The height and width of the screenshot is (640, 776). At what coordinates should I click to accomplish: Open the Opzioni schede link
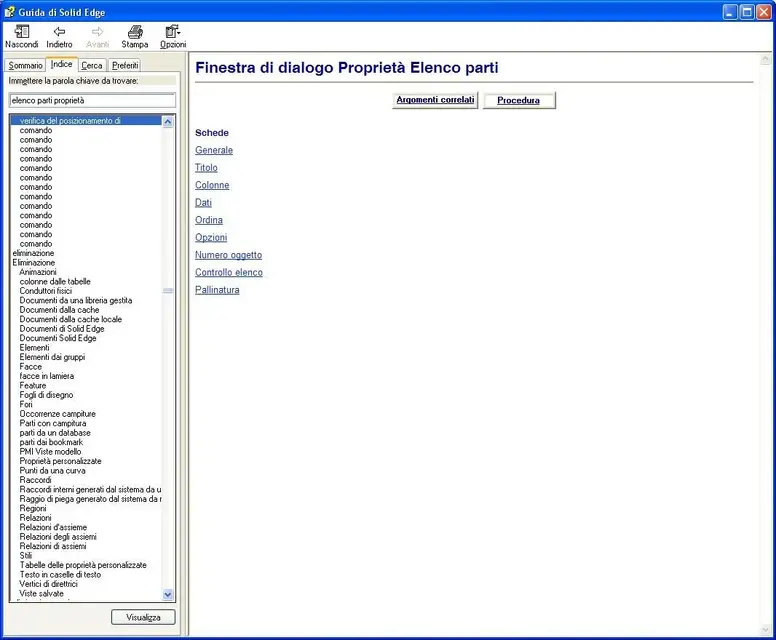211,238
